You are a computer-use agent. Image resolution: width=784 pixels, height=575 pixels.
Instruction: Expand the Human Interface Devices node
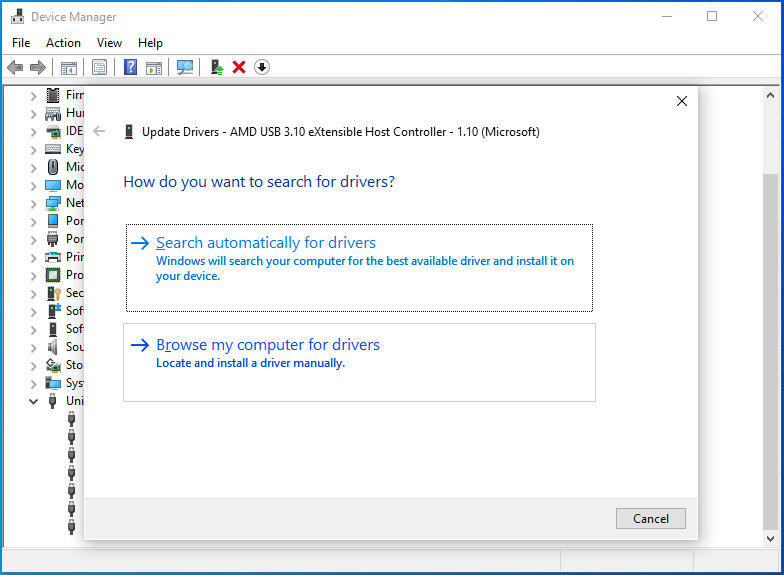tap(34, 114)
